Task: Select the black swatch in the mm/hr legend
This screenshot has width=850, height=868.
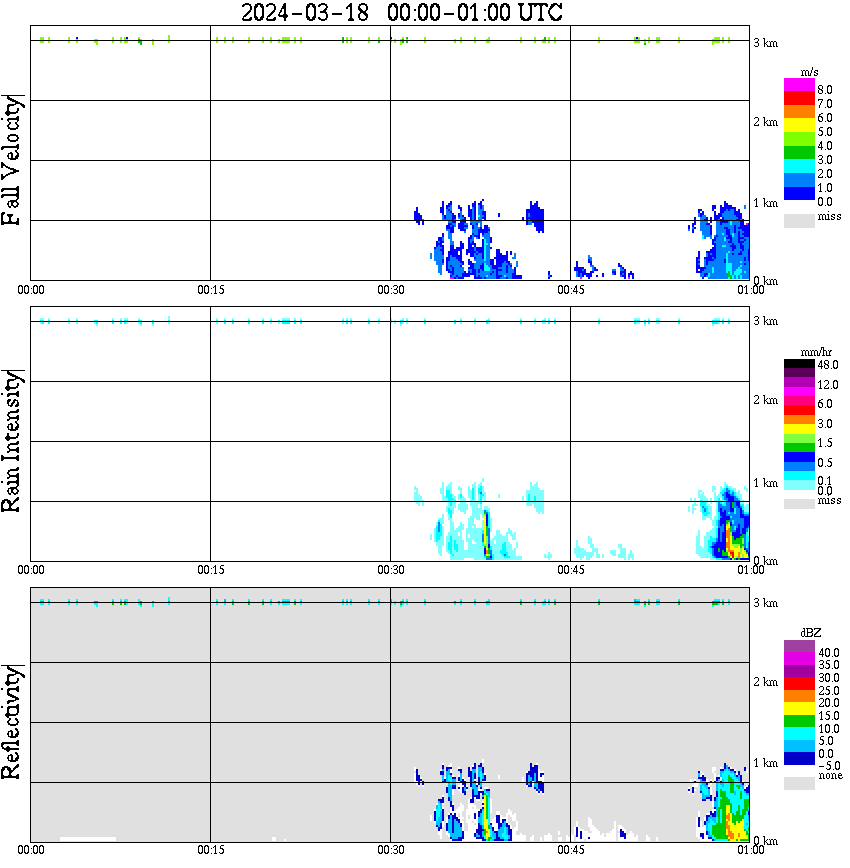Action: (x=800, y=364)
